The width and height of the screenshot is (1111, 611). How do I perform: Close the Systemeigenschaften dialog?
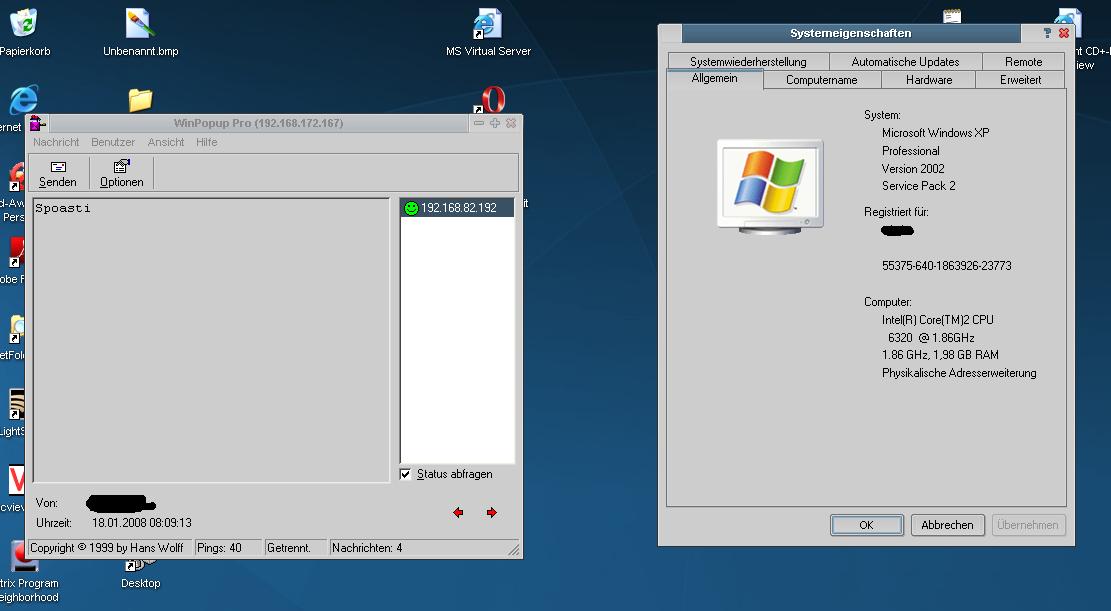click(x=1064, y=33)
